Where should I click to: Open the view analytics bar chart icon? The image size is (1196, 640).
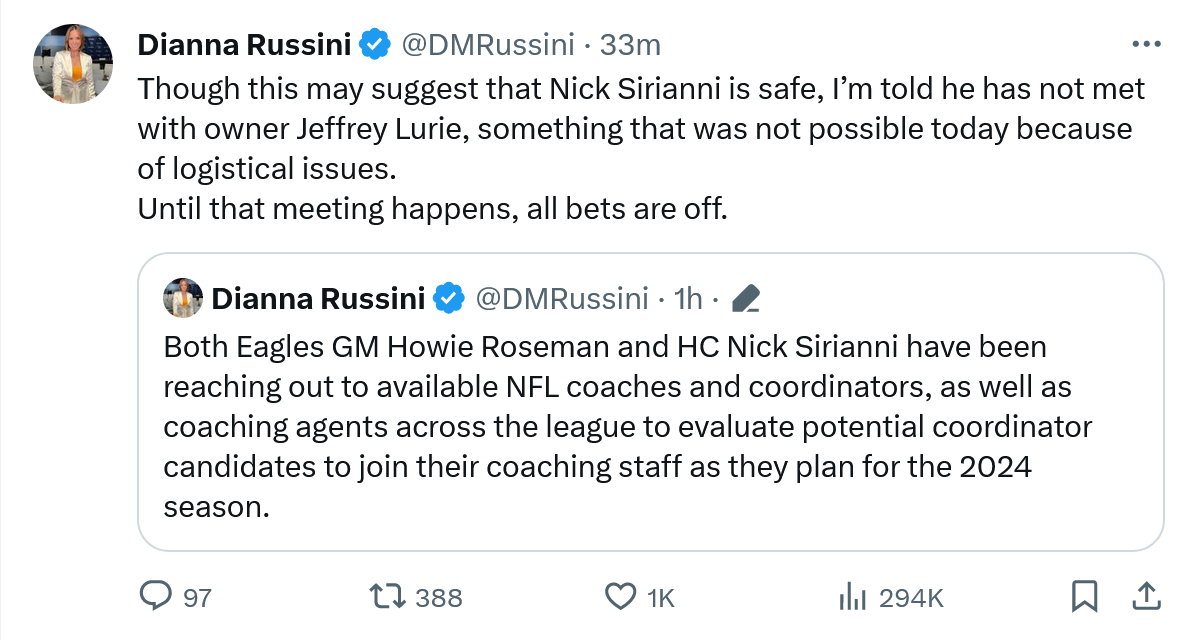click(851, 597)
